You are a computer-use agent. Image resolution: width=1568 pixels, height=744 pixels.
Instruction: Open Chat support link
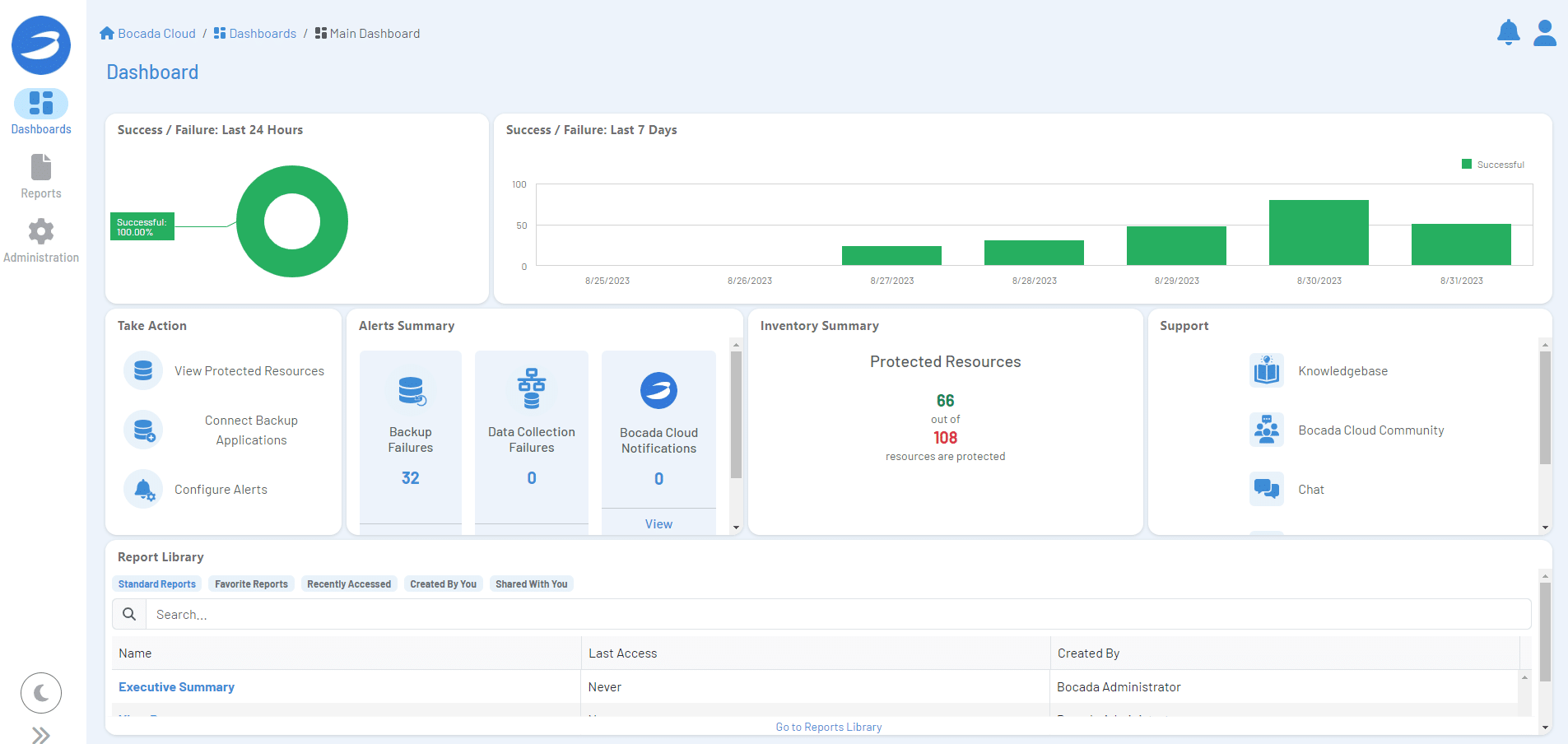1310,490
